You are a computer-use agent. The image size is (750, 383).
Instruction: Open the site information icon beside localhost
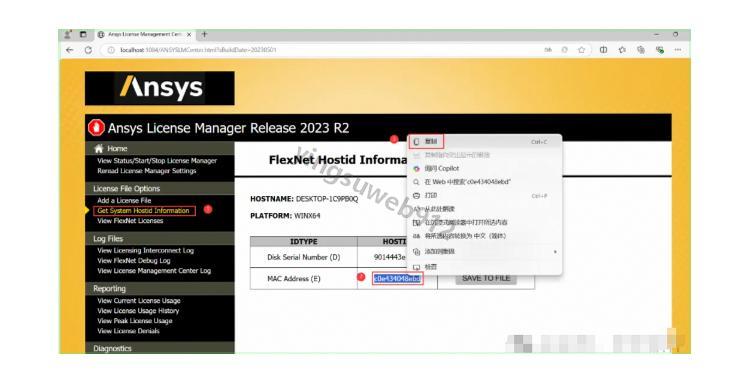(110, 50)
